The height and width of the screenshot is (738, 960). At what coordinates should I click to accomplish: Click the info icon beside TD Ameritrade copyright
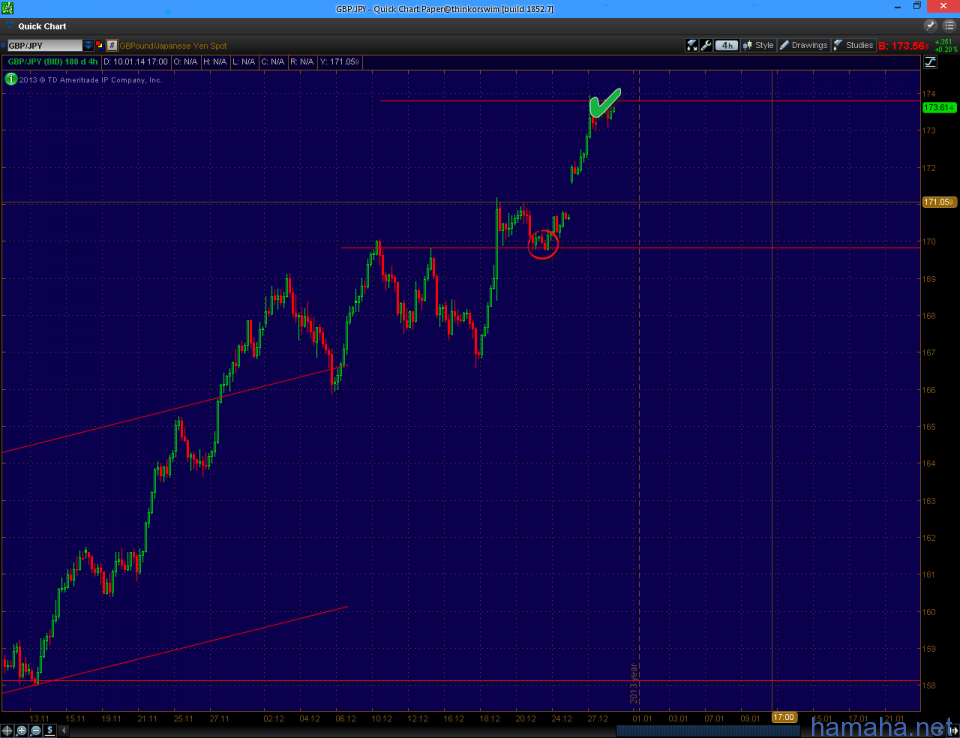coord(11,79)
